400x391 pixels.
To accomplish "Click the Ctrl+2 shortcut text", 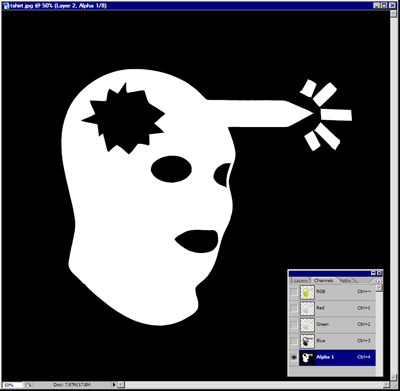I will point(364,324).
